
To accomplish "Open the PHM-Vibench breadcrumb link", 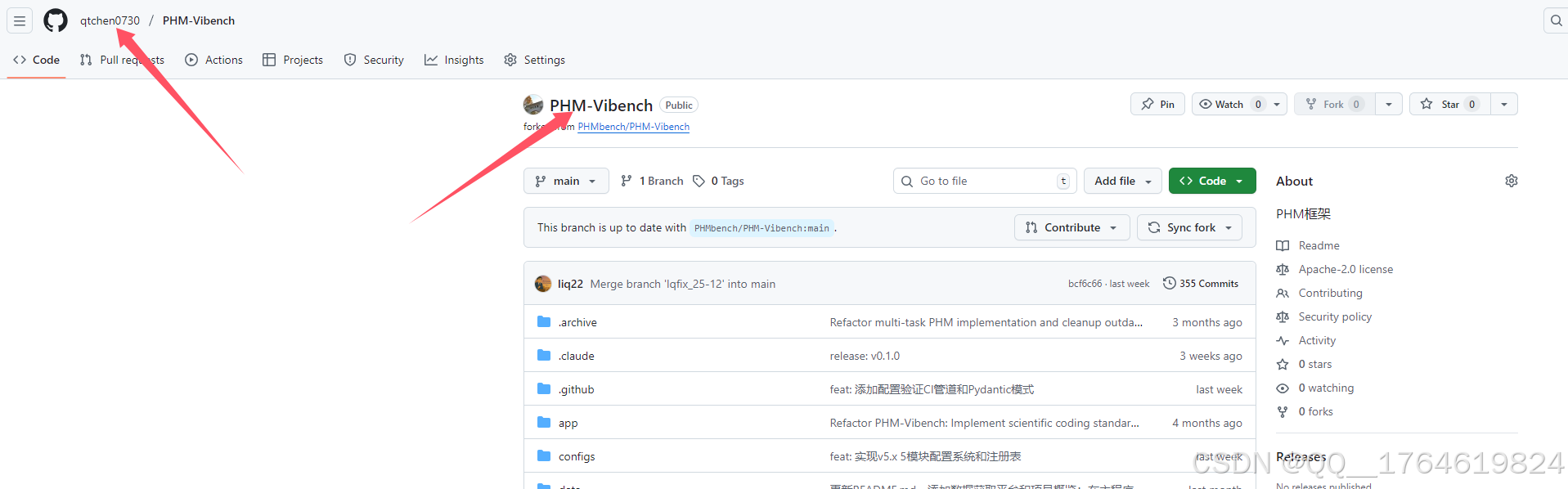I will coord(199,20).
